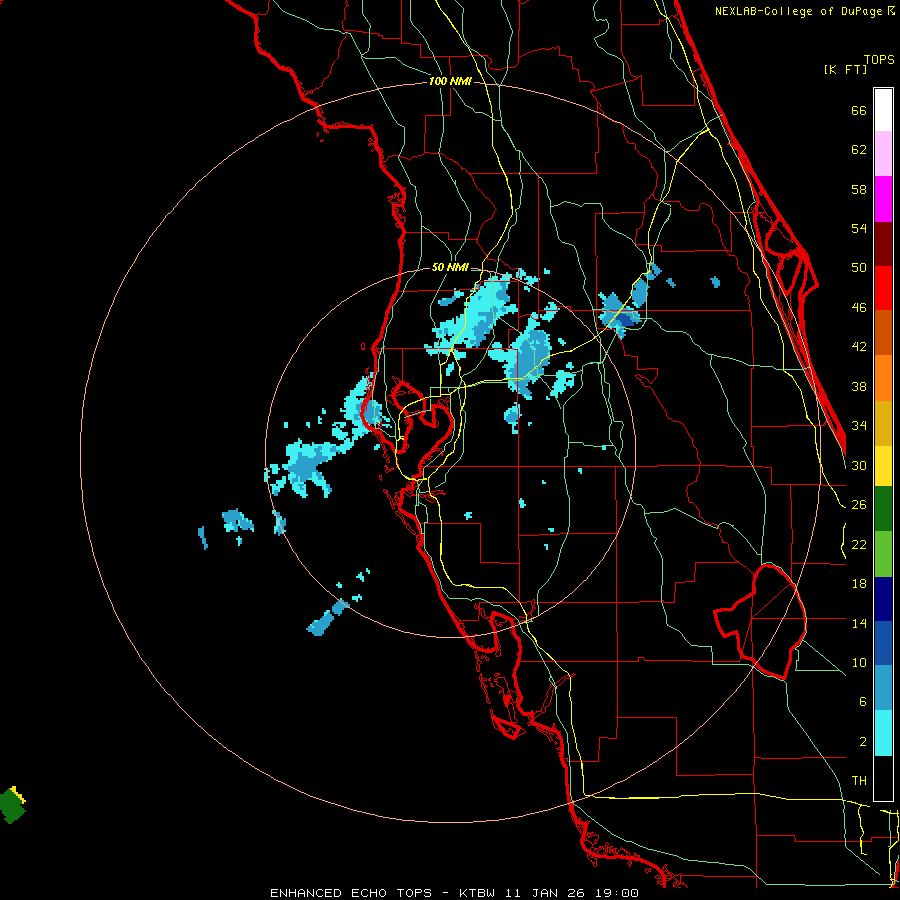Click the 26 value on the legend scale
Viewport: 900px width, 900px height.
pos(859,505)
